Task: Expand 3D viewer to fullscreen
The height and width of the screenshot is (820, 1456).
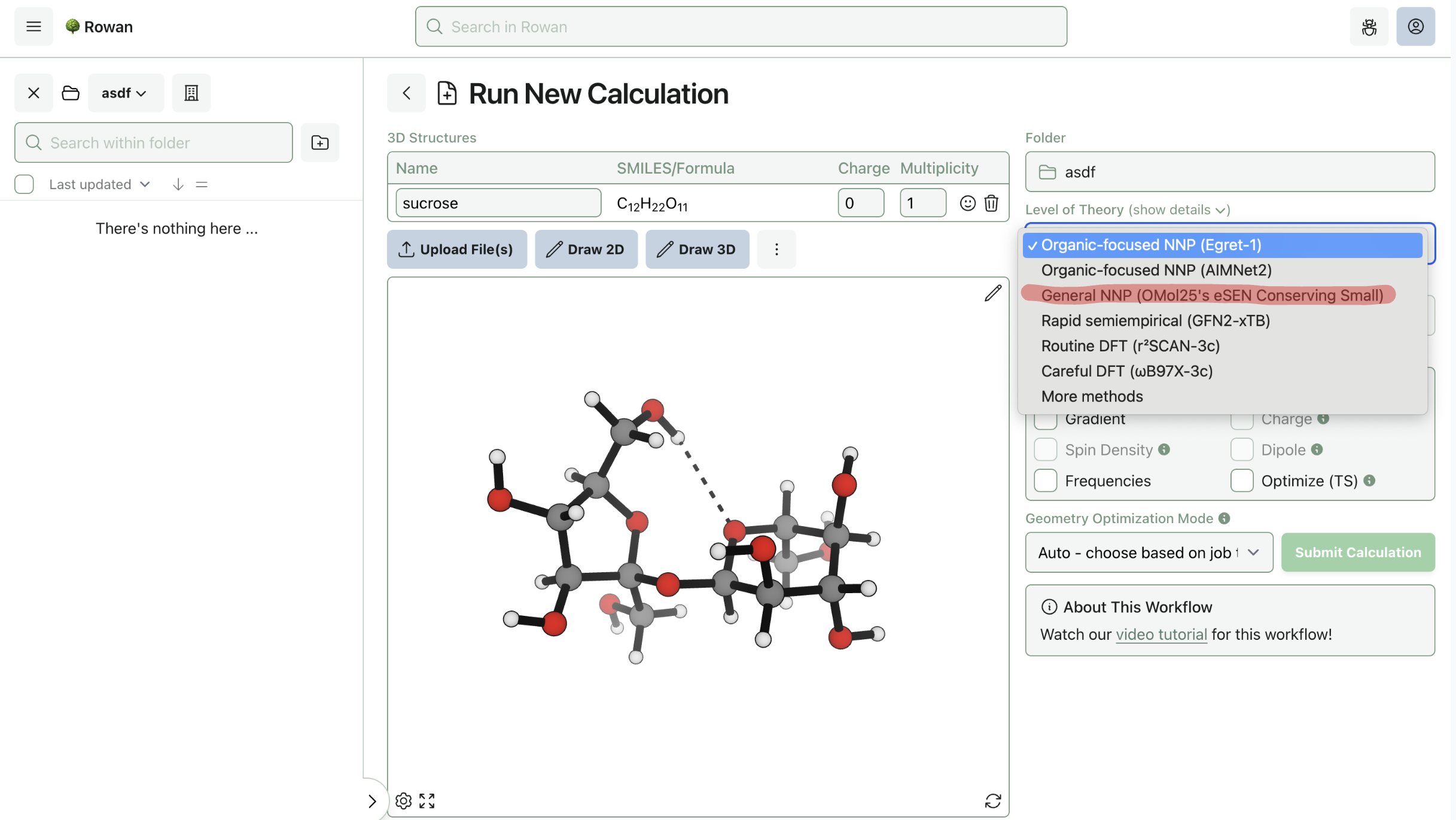Action: pos(427,801)
